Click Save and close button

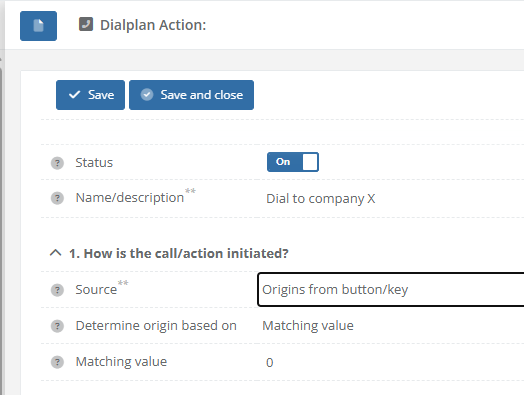click(191, 95)
